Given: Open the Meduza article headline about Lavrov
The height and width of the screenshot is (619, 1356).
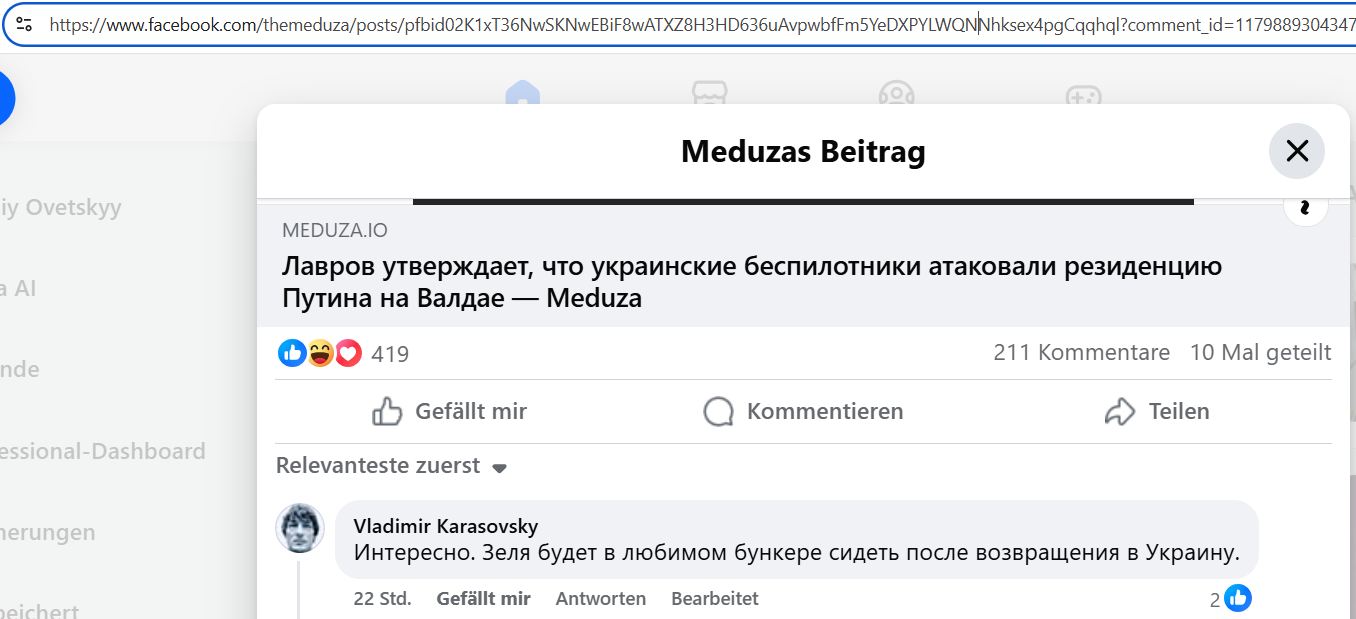Looking at the screenshot, I should point(750,281).
